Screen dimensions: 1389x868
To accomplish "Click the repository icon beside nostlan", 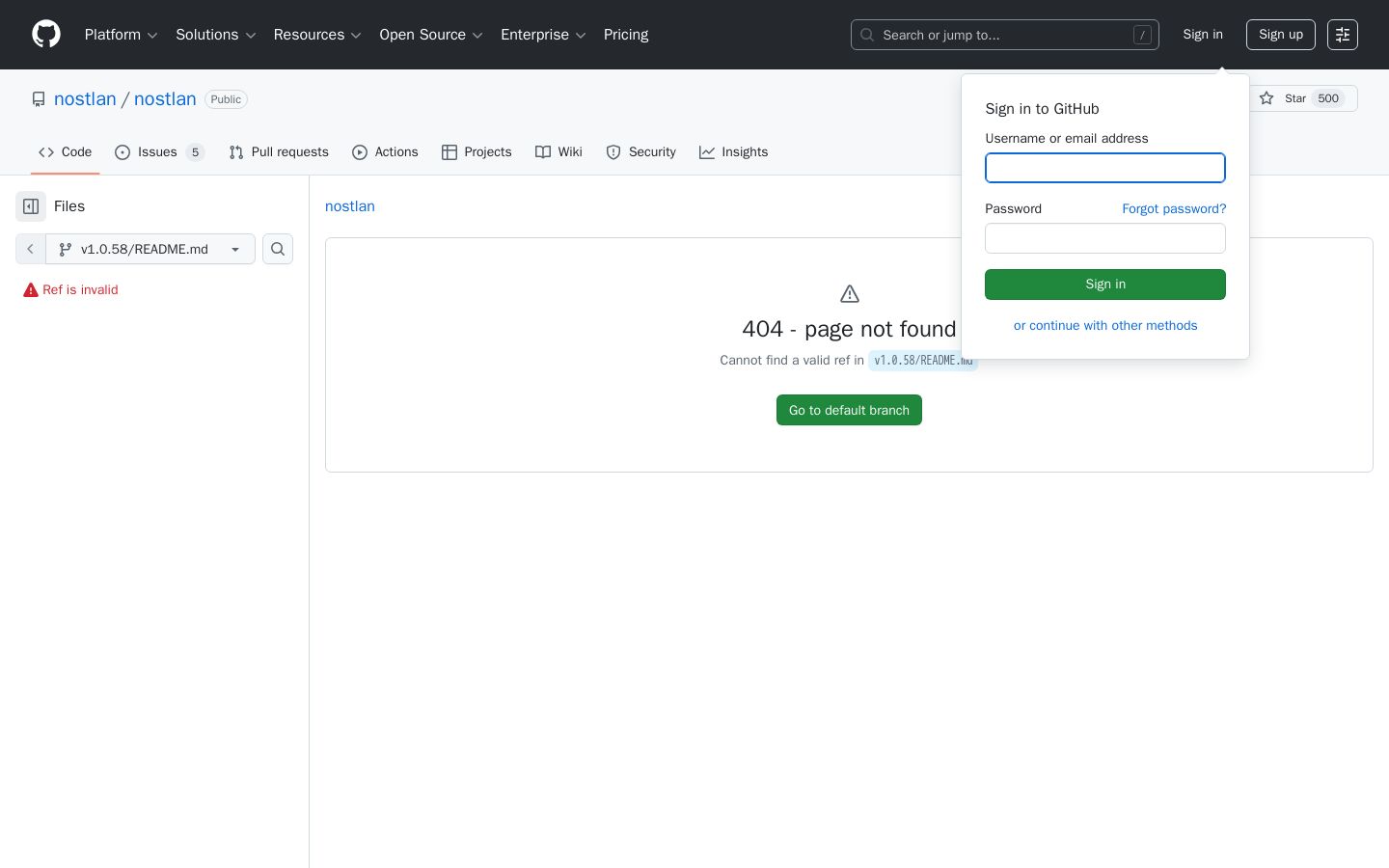I will 39,99.
